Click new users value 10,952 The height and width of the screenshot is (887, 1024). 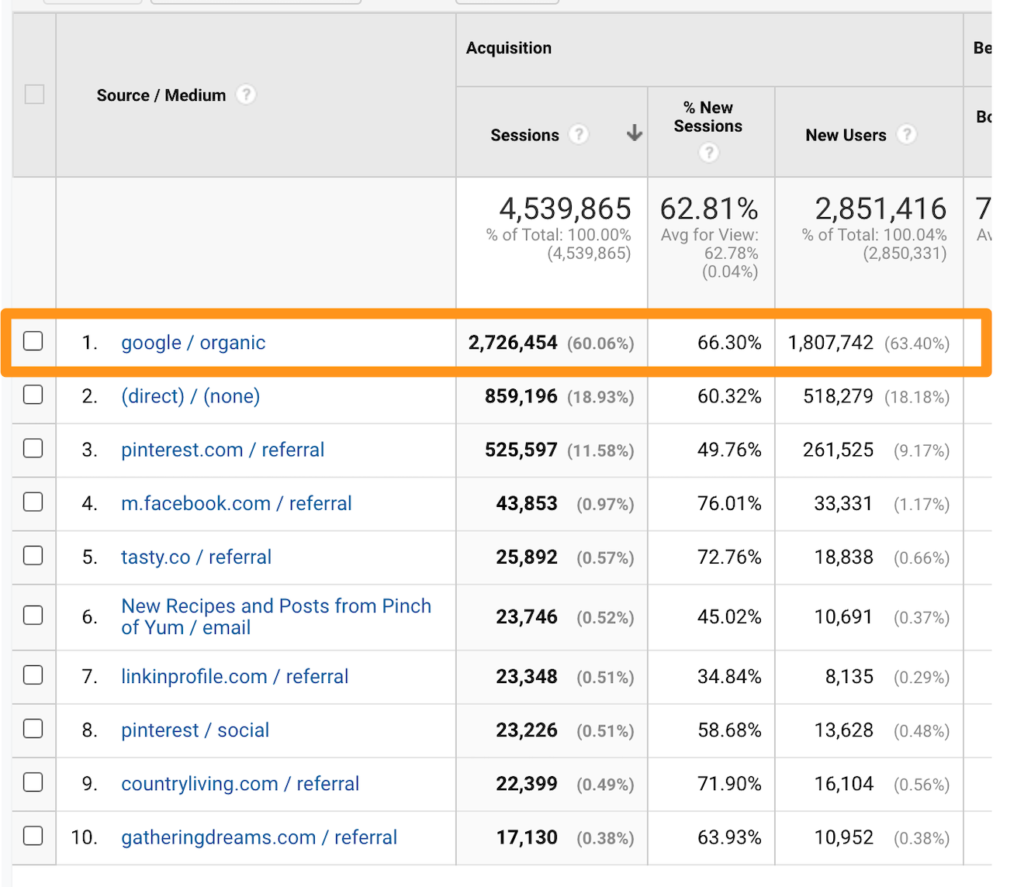[x=844, y=837]
